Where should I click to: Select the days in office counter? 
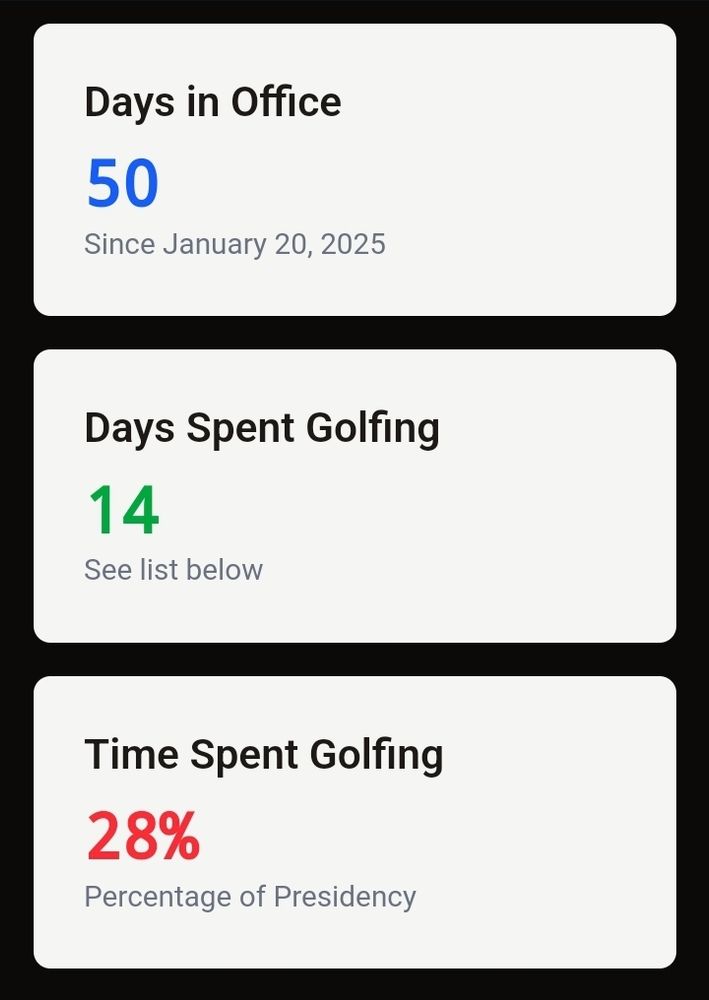[x=124, y=182]
